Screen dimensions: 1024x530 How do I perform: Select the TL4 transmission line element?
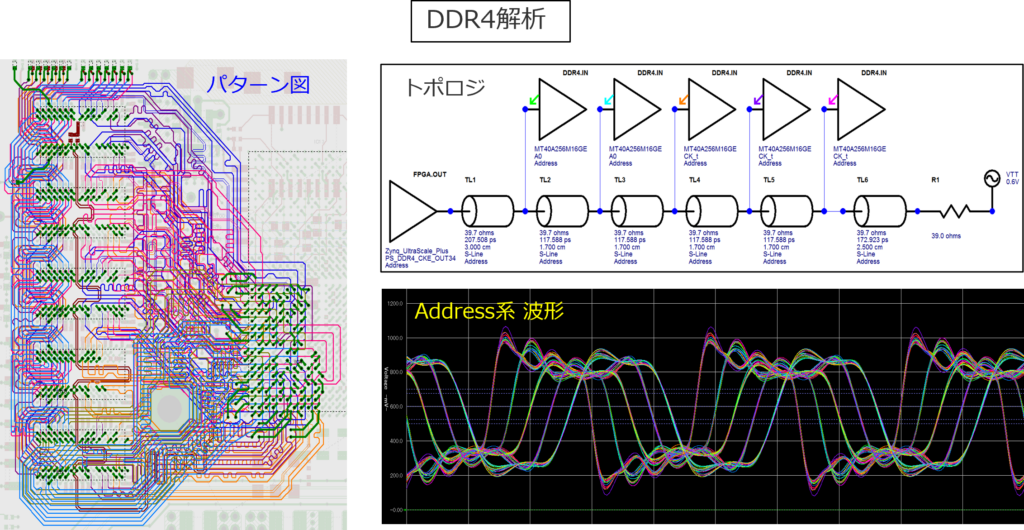(712, 211)
